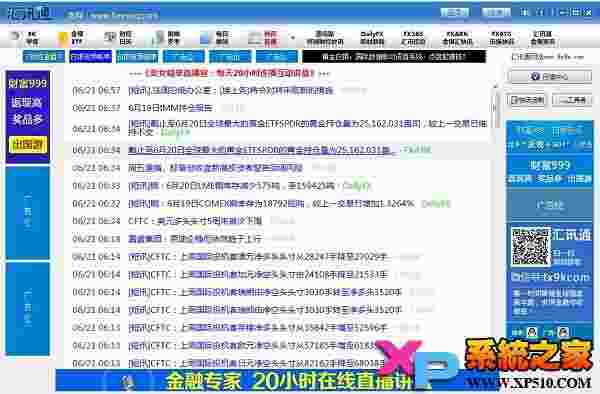Open the toolbox button on the right panel
The height and width of the screenshot is (394, 600).
point(572,100)
